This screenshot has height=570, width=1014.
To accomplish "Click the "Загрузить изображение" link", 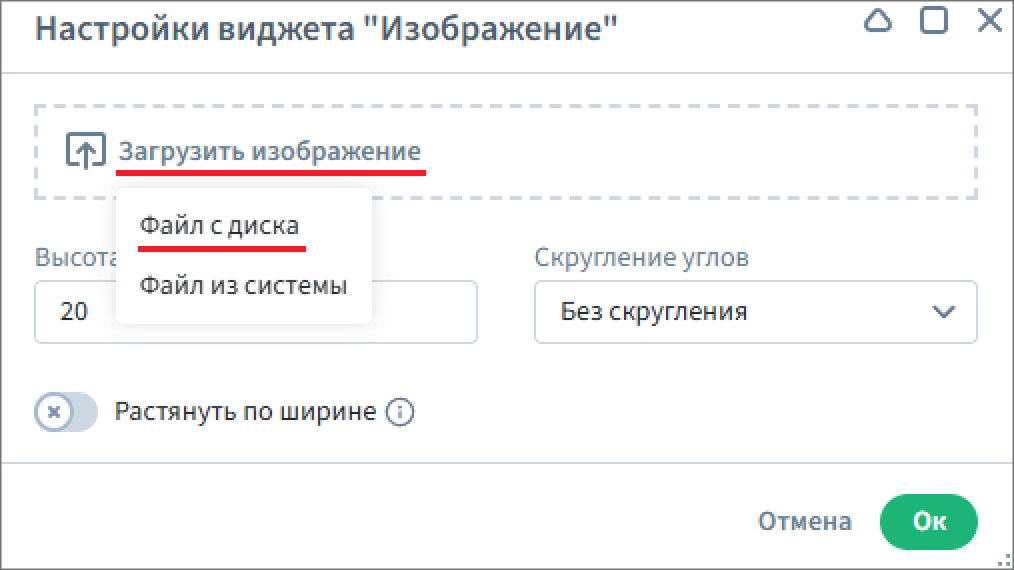I will click(270, 152).
